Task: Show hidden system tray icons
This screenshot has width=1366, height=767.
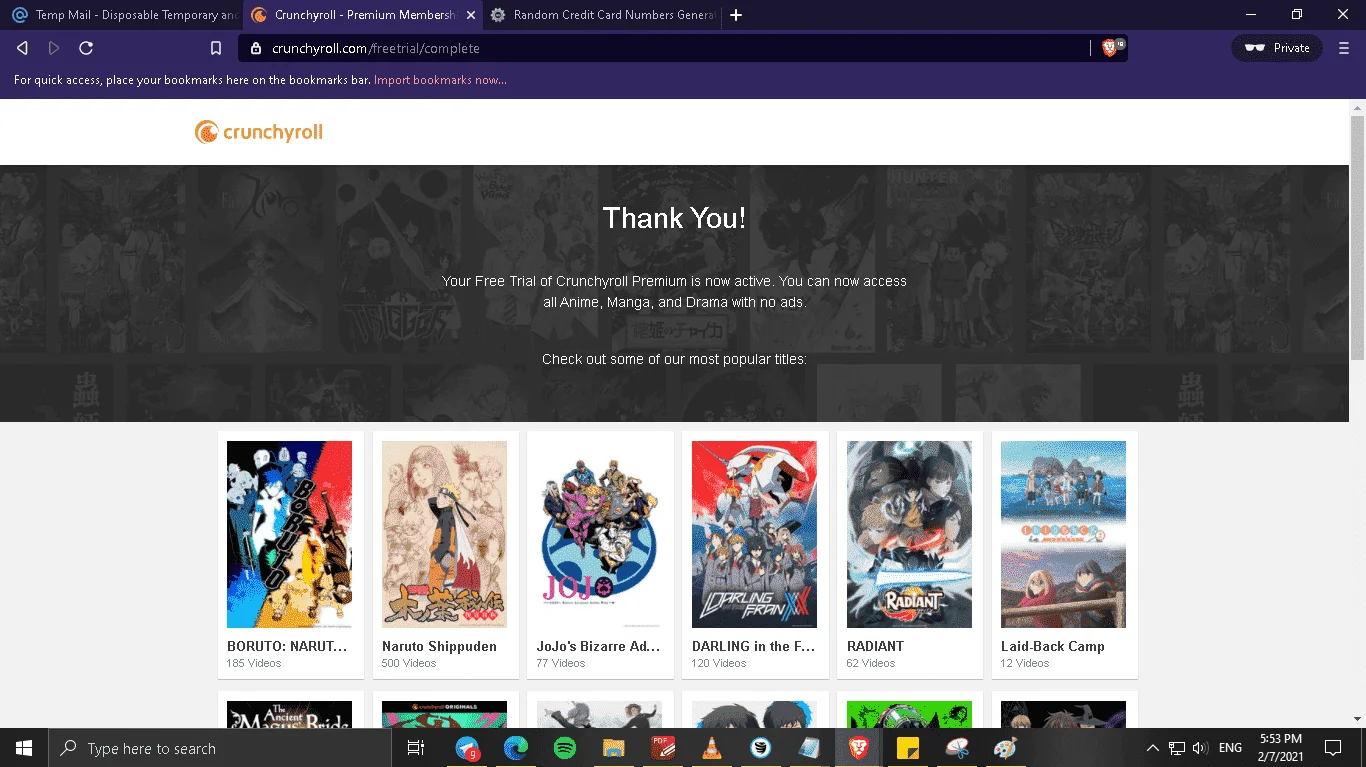Action: click(x=1152, y=748)
